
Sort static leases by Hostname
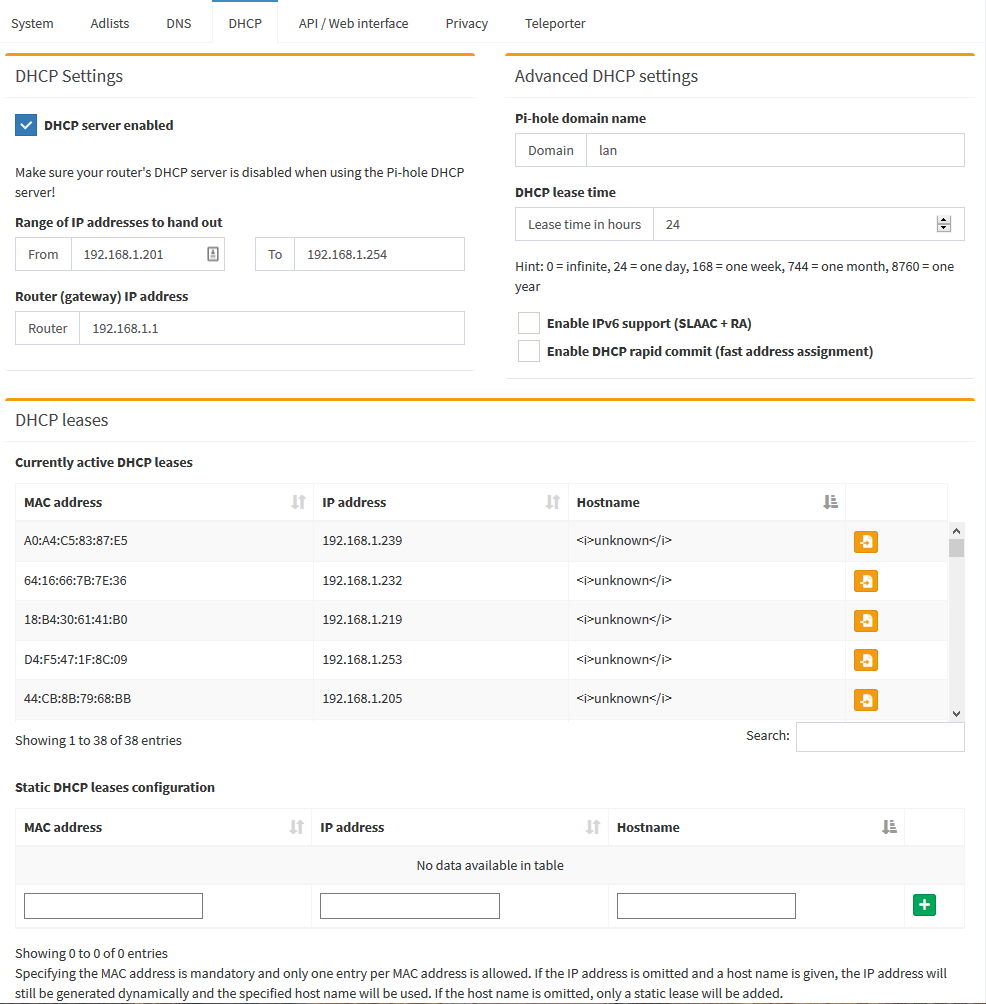[x=756, y=827]
